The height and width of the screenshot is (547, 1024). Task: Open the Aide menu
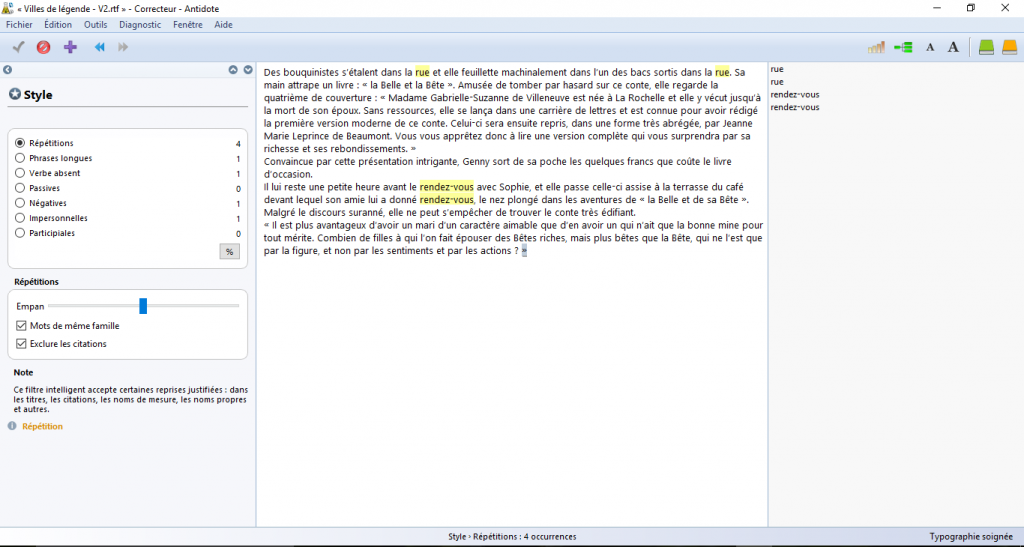click(223, 25)
